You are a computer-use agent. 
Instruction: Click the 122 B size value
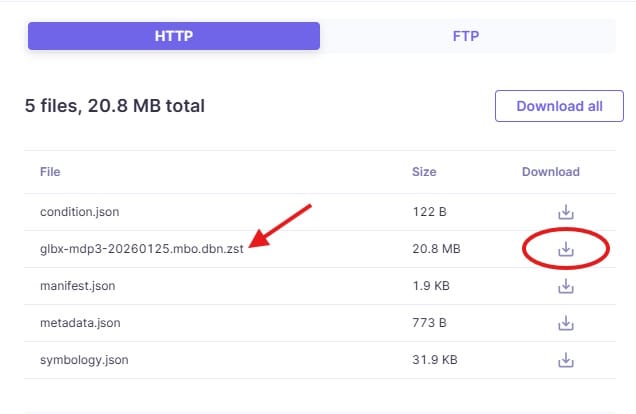[429, 212]
